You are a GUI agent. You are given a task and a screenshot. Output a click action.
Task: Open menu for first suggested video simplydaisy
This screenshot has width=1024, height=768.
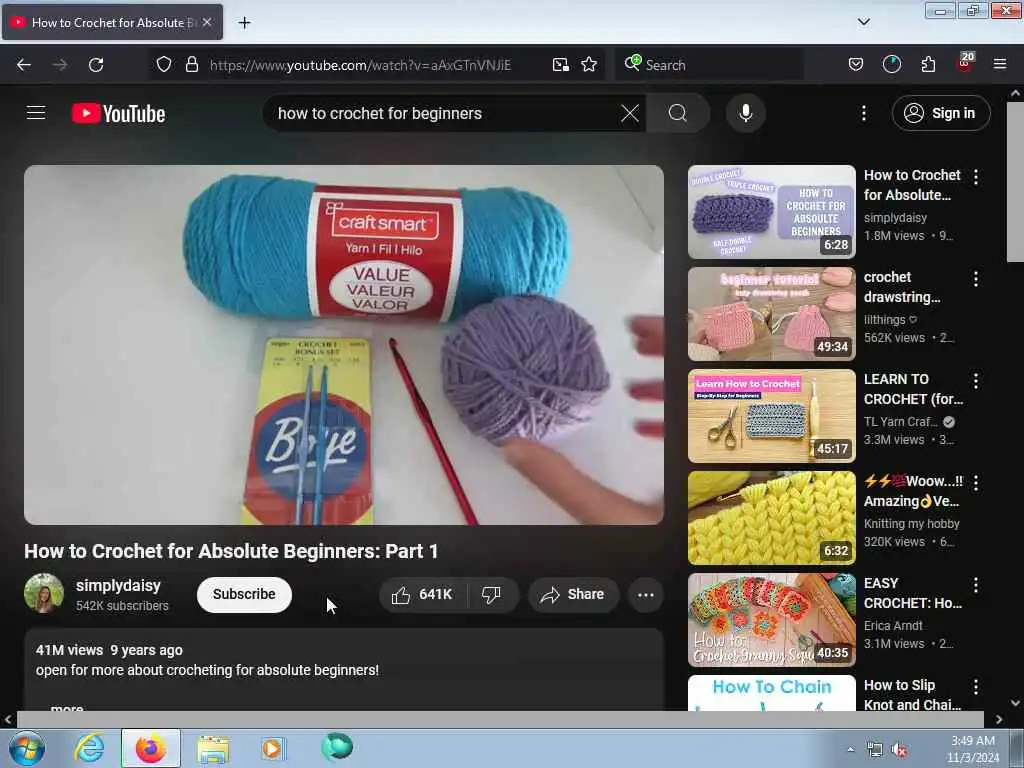tap(976, 176)
